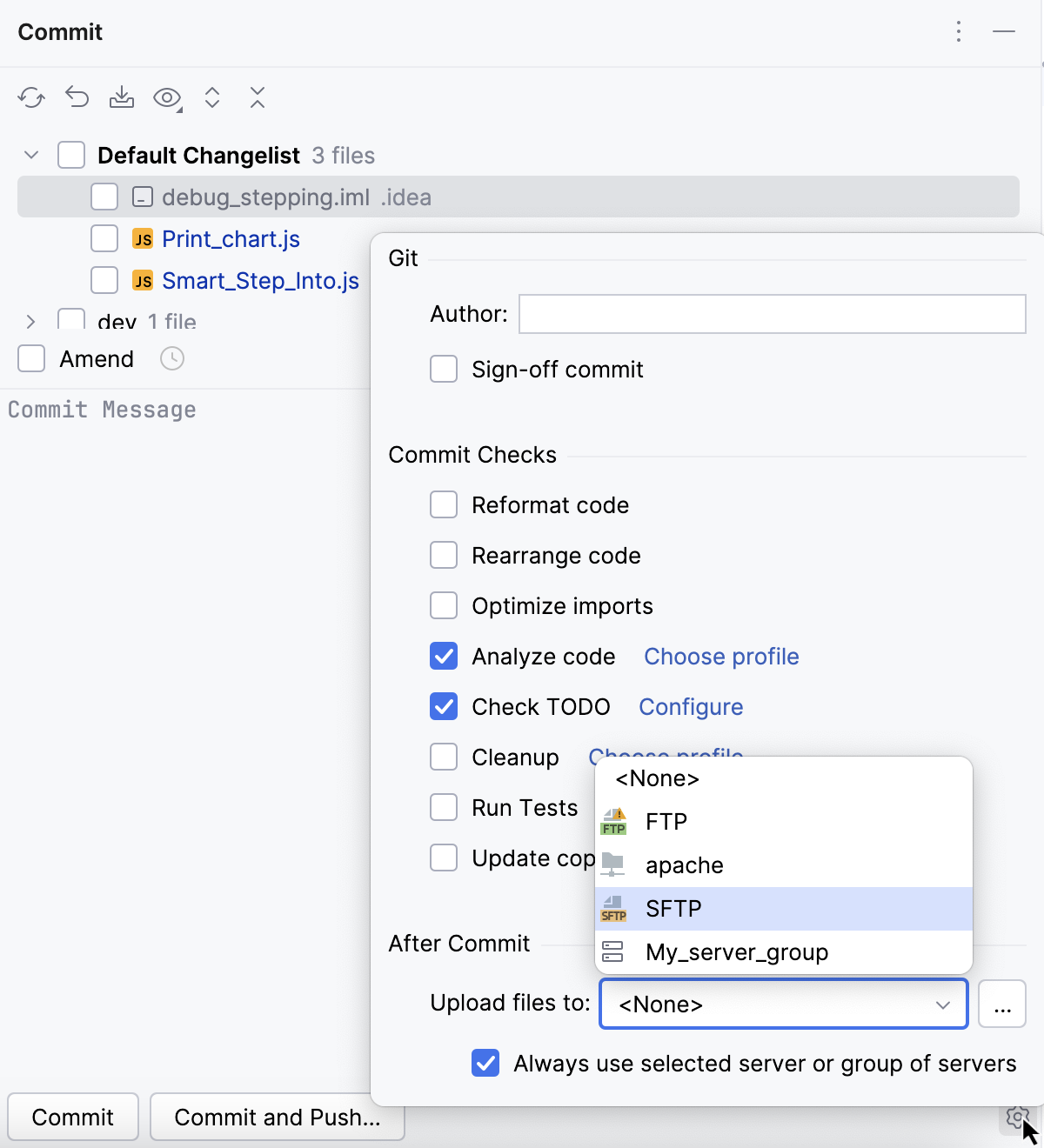
Task: Expand the dev changelist
Action: (30, 320)
